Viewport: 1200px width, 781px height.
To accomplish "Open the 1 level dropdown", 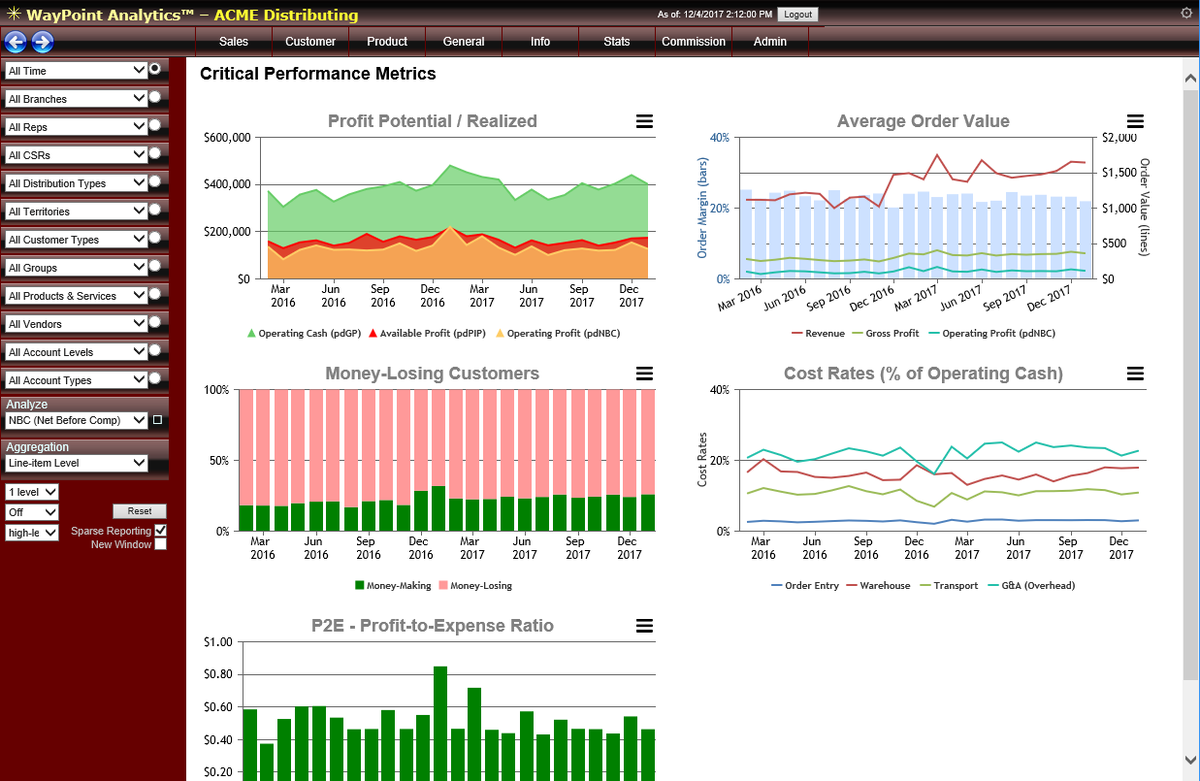I will (x=32, y=492).
